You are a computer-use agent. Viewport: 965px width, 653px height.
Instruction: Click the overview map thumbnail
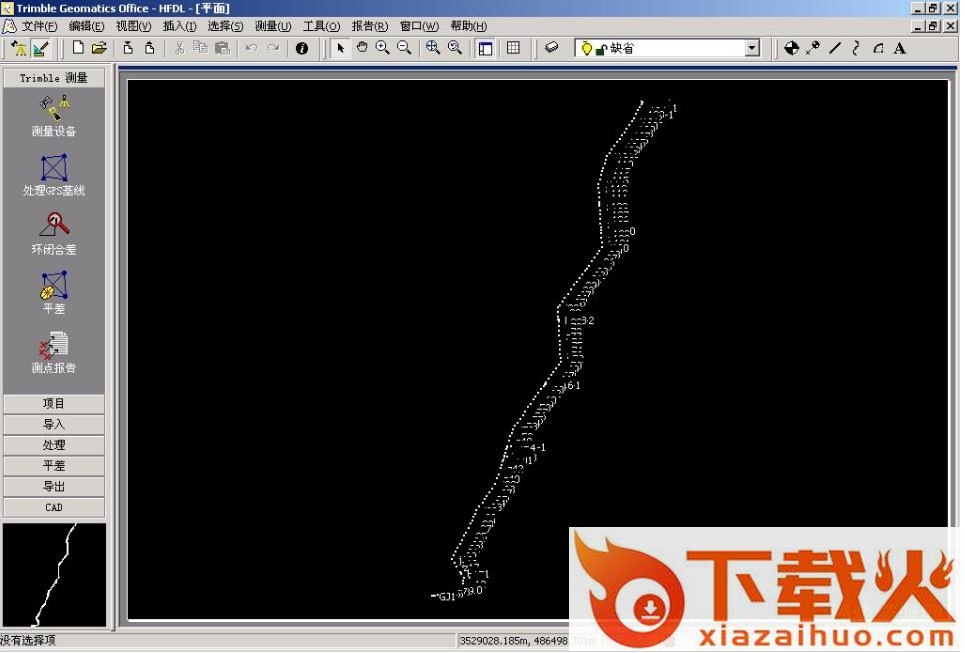click(x=54, y=574)
